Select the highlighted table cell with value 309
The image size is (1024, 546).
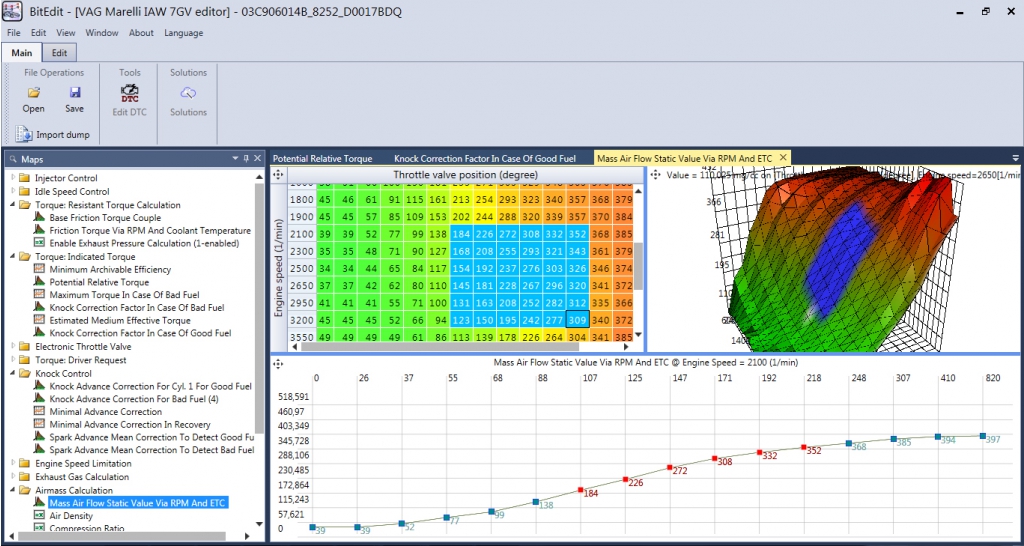[x=577, y=320]
